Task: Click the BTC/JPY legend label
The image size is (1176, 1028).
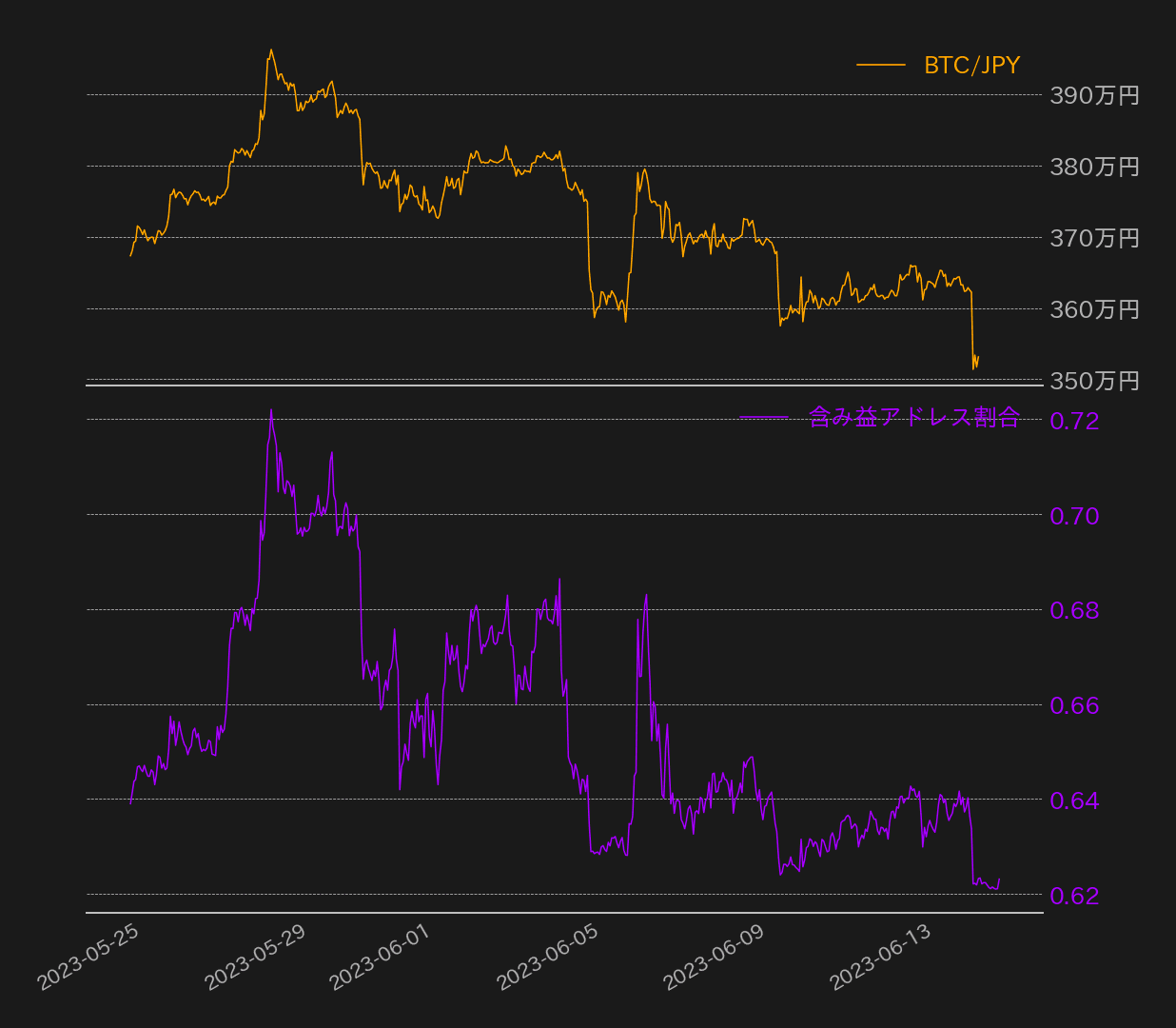Action: click(971, 65)
